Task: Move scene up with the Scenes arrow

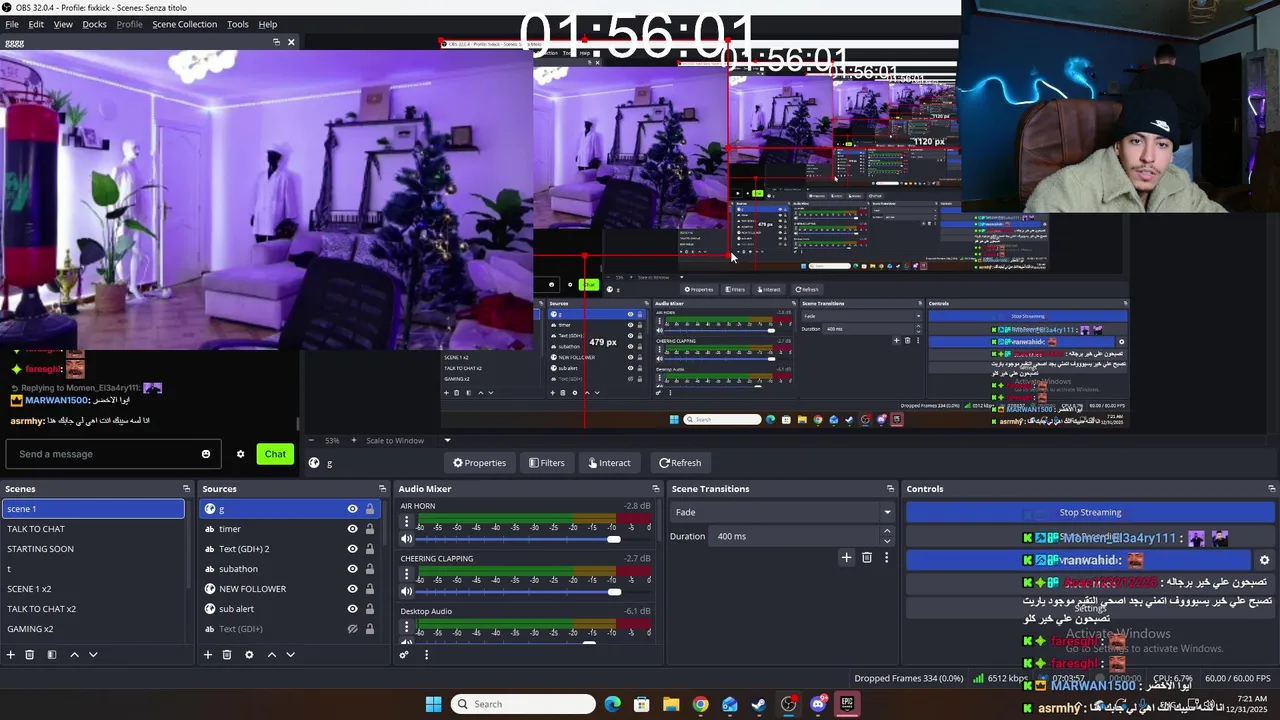Action: (x=74, y=655)
